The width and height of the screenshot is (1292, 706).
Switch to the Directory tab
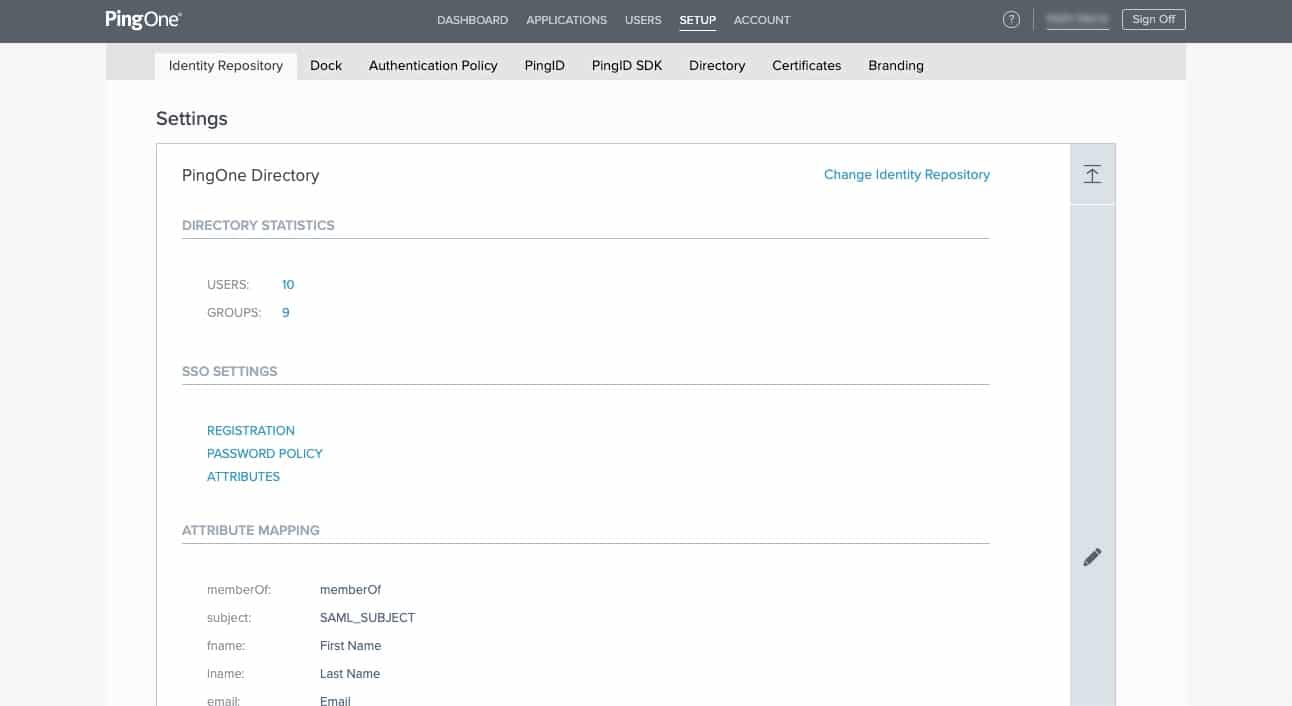(717, 66)
